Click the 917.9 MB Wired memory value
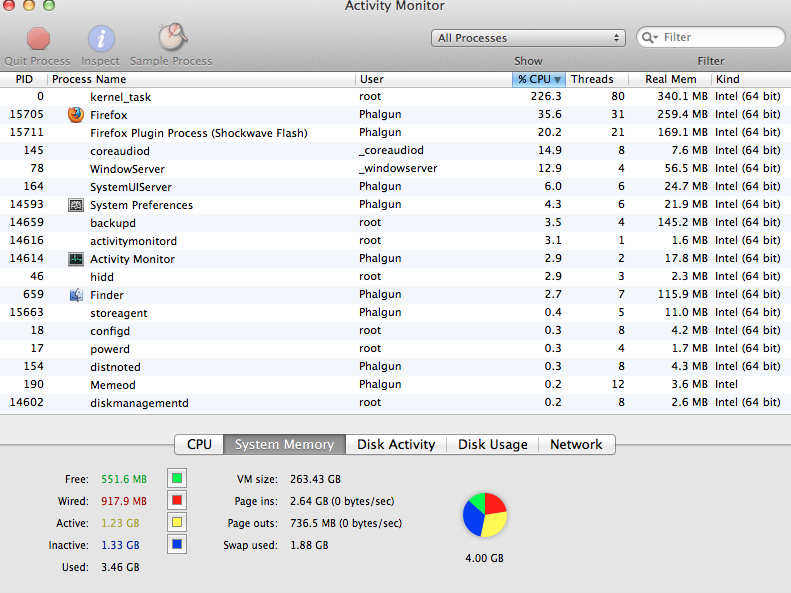Viewport: 791px width, 593px height. click(x=124, y=501)
